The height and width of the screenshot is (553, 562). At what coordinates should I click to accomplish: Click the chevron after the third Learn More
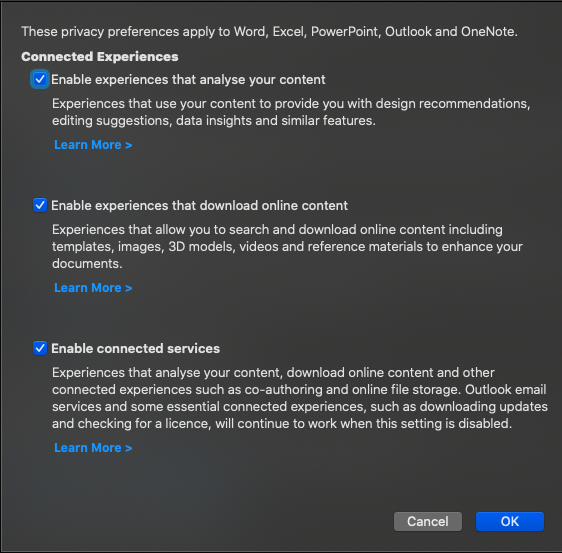point(129,448)
